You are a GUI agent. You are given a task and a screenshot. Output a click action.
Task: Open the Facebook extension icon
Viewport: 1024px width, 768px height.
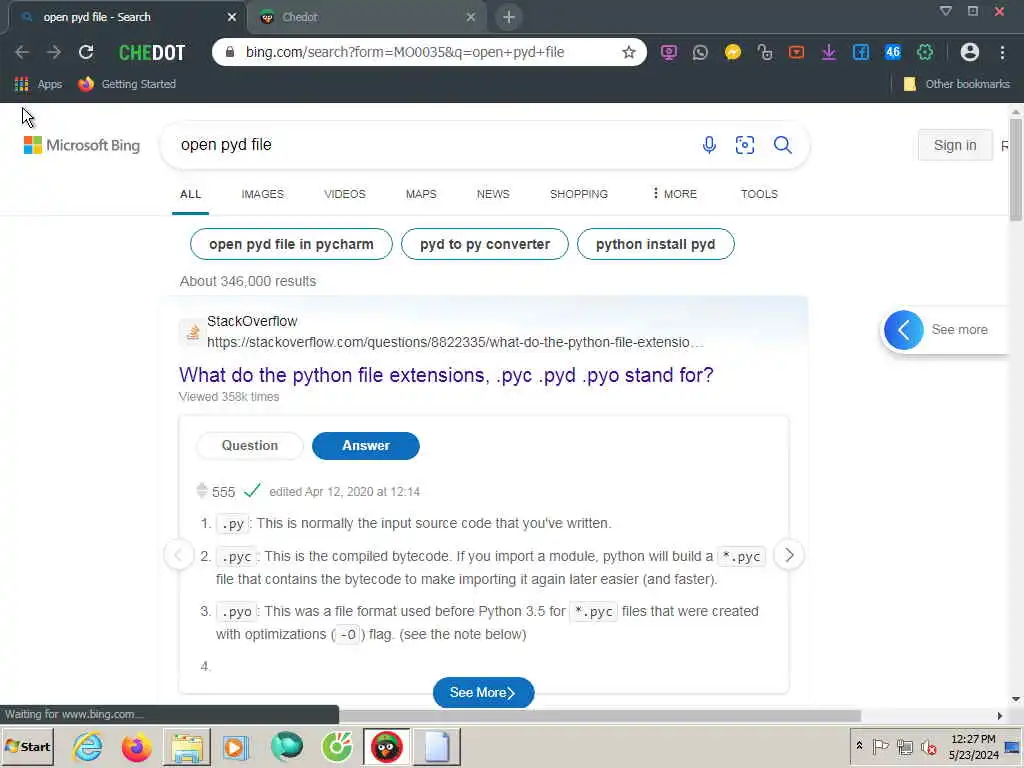click(861, 52)
